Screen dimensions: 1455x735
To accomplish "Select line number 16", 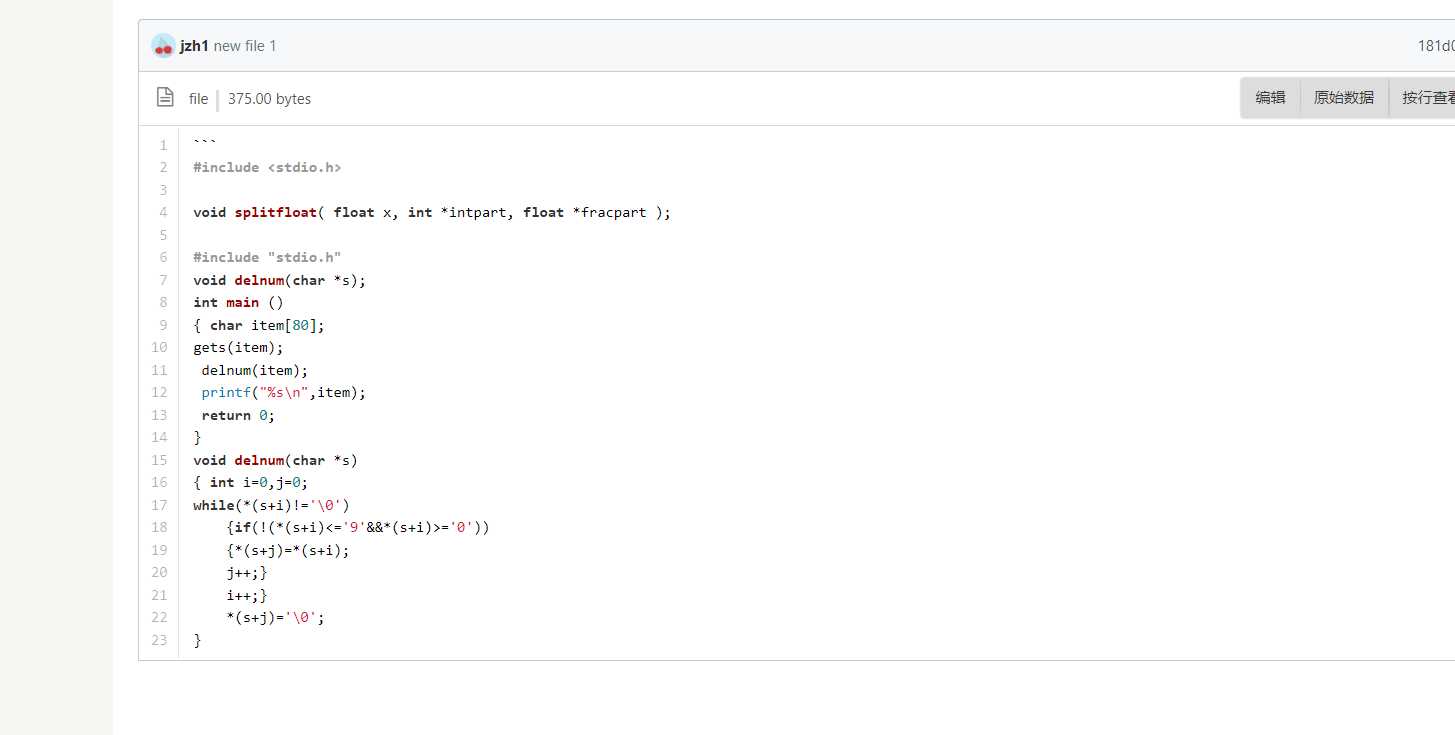I will pos(160,482).
